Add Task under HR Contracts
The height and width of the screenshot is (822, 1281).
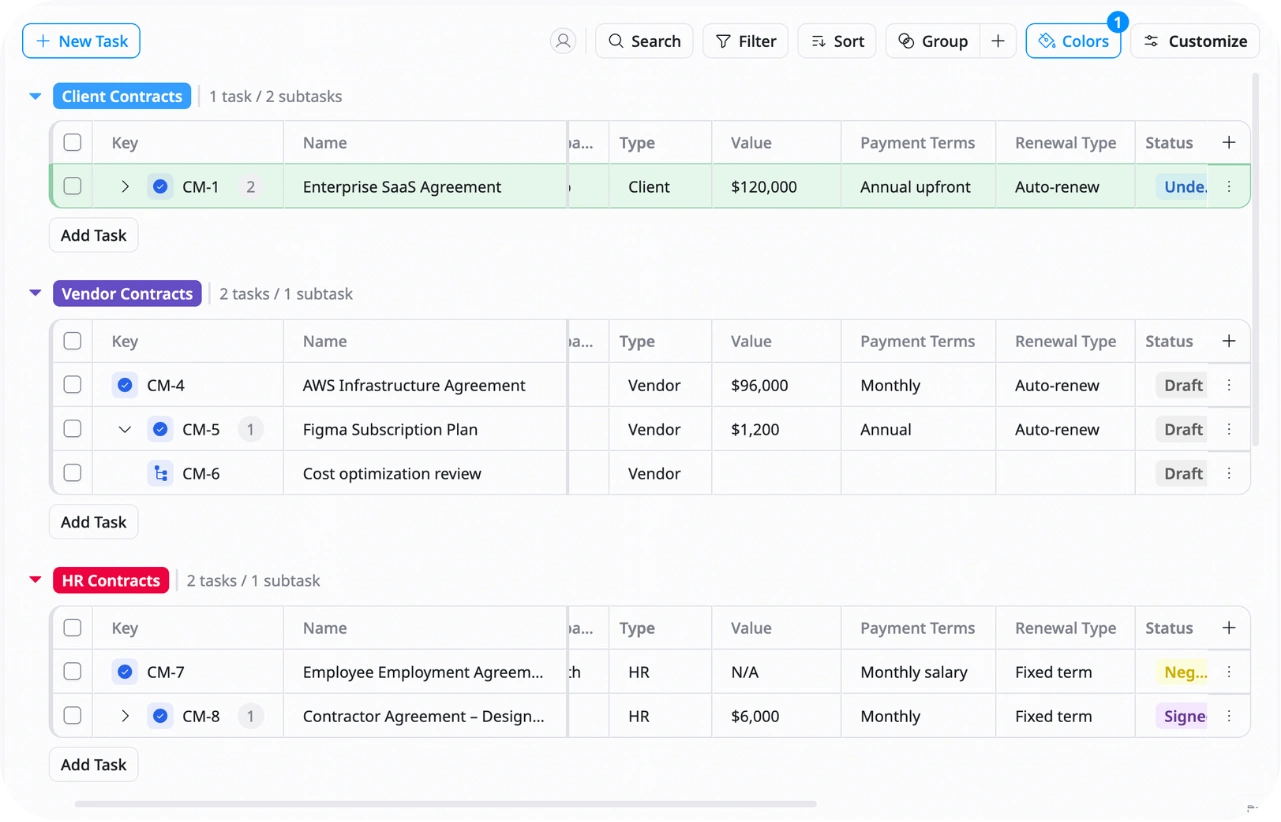pos(93,764)
